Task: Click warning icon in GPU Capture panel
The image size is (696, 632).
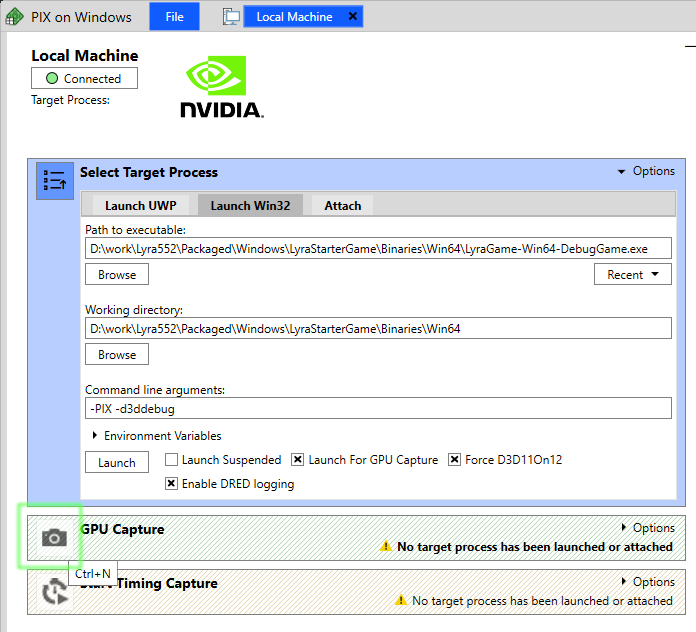Action: 386,546
